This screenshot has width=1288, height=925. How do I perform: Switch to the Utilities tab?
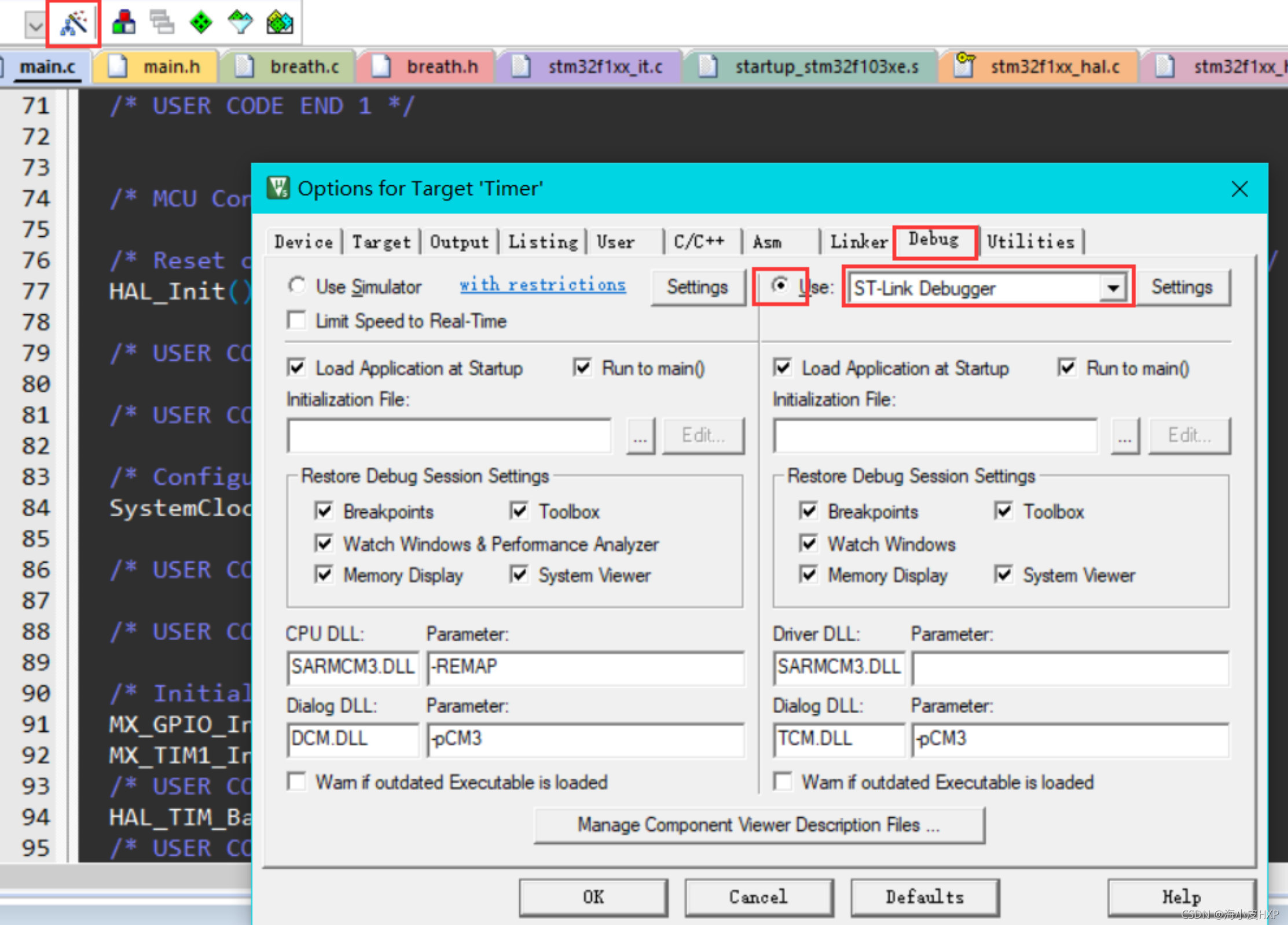[1032, 241]
